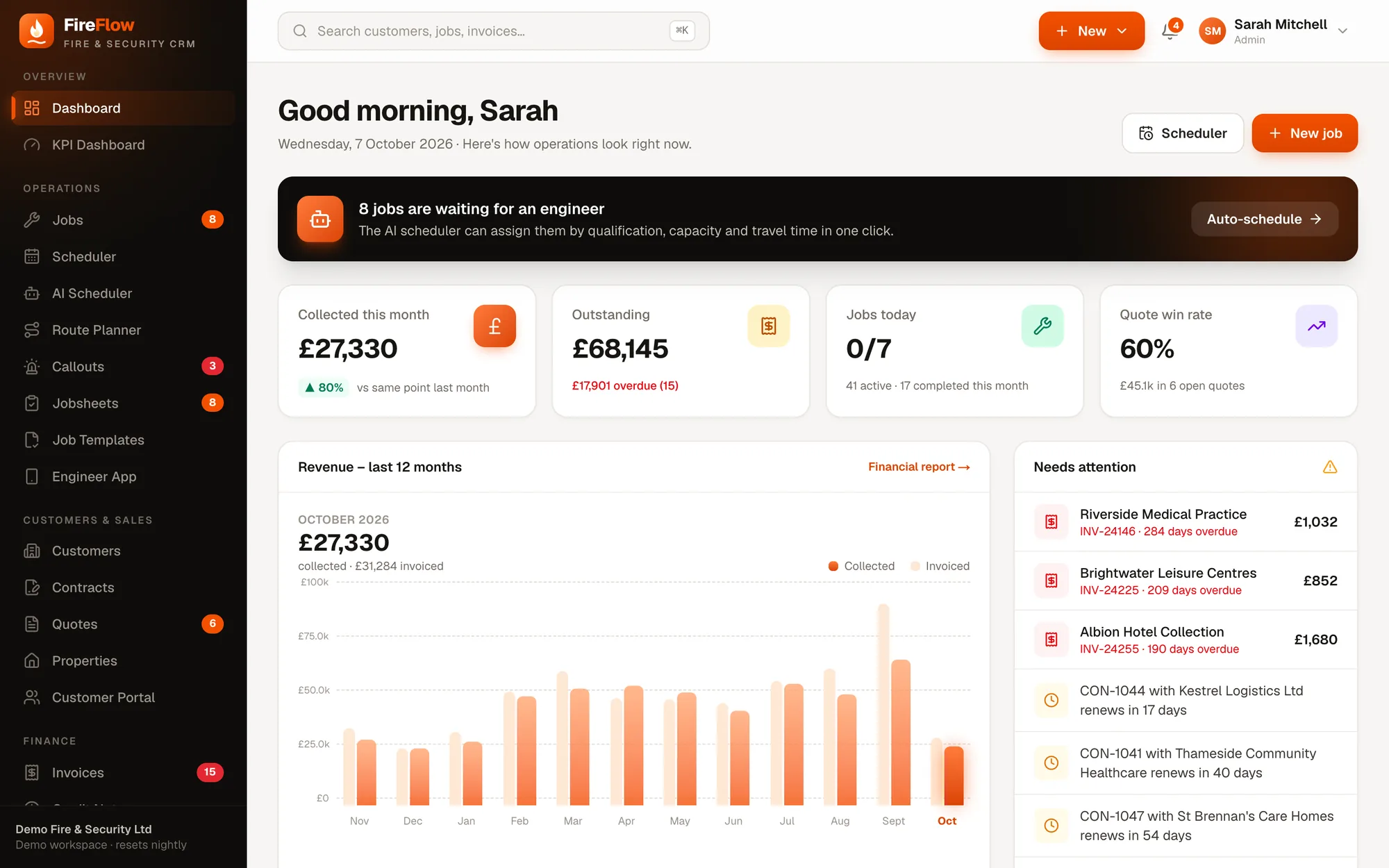1389x868 pixels.
Task: Open notifications via the bell icon
Action: coord(1170,31)
